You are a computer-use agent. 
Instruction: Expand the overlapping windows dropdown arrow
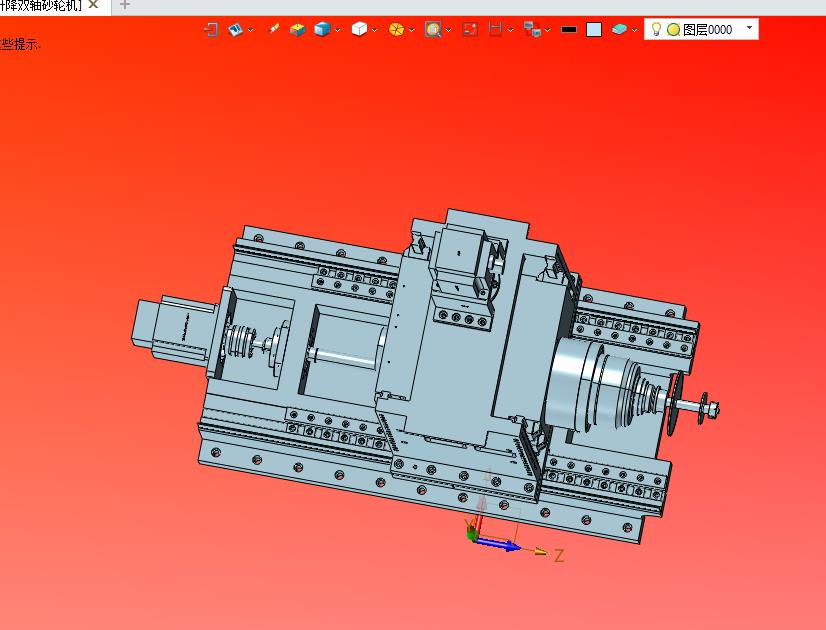[x=547, y=30]
